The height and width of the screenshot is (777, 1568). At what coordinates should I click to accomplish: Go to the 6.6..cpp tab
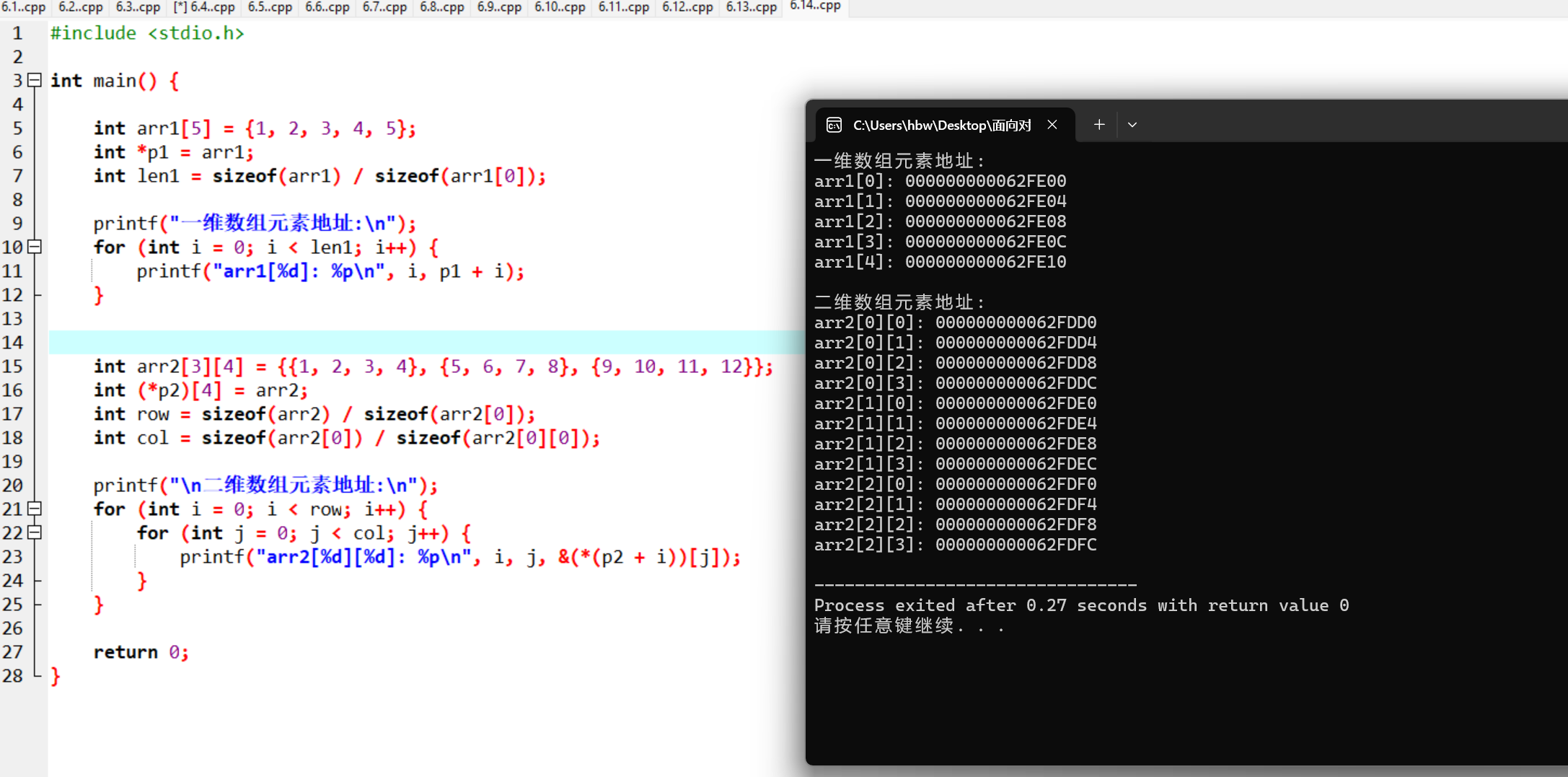(x=327, y=7)
